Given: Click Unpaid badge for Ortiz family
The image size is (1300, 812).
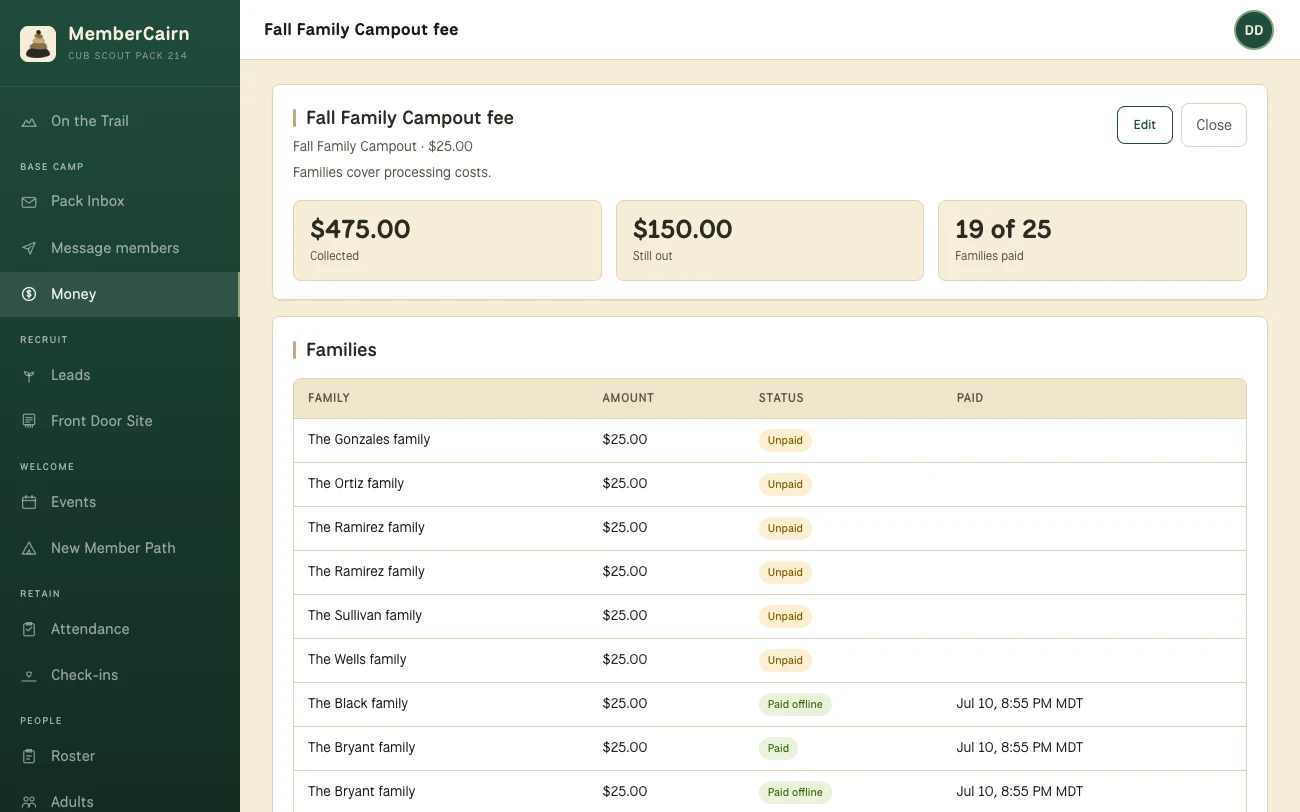Looking at the screenshot, I should [785, 484].
